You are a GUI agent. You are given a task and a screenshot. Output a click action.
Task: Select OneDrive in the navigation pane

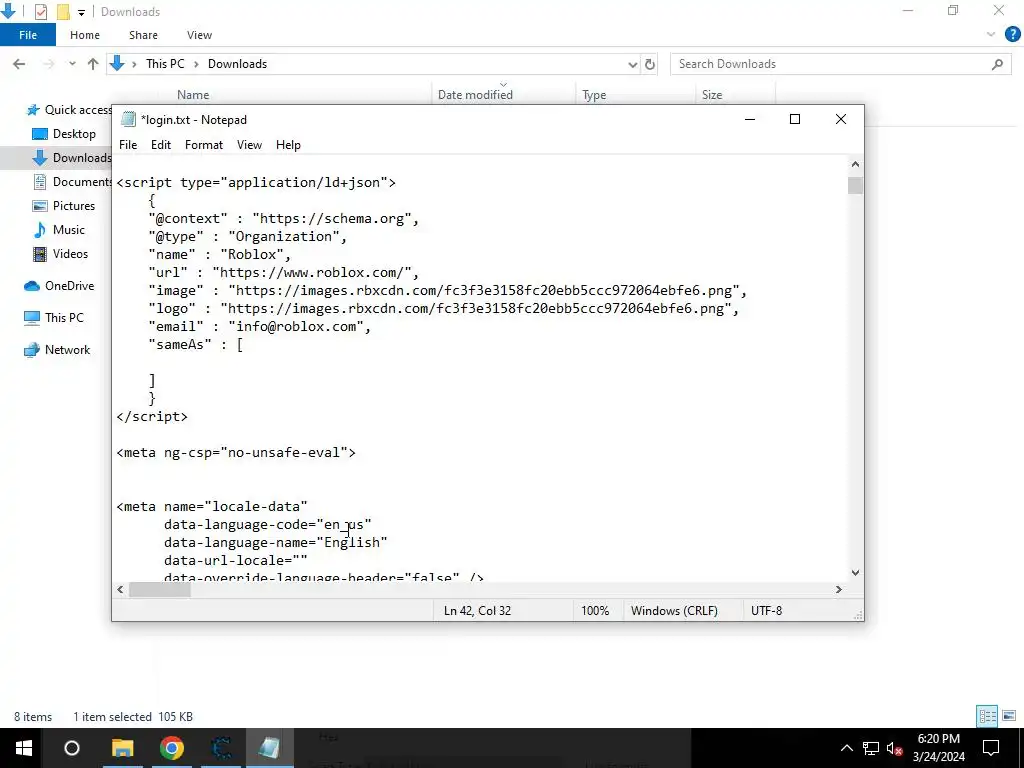(59, 286)
